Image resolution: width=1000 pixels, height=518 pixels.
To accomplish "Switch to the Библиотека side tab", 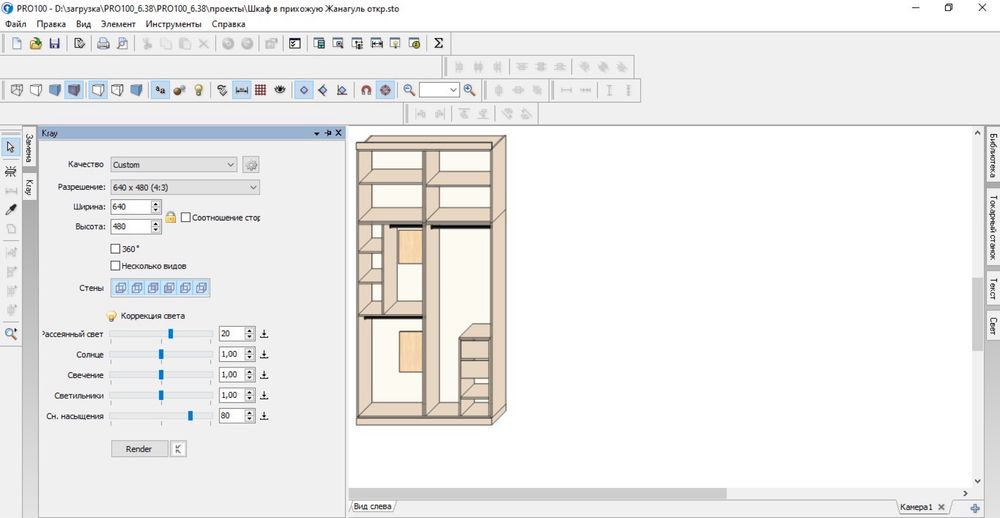I will (x=992, y=156).
